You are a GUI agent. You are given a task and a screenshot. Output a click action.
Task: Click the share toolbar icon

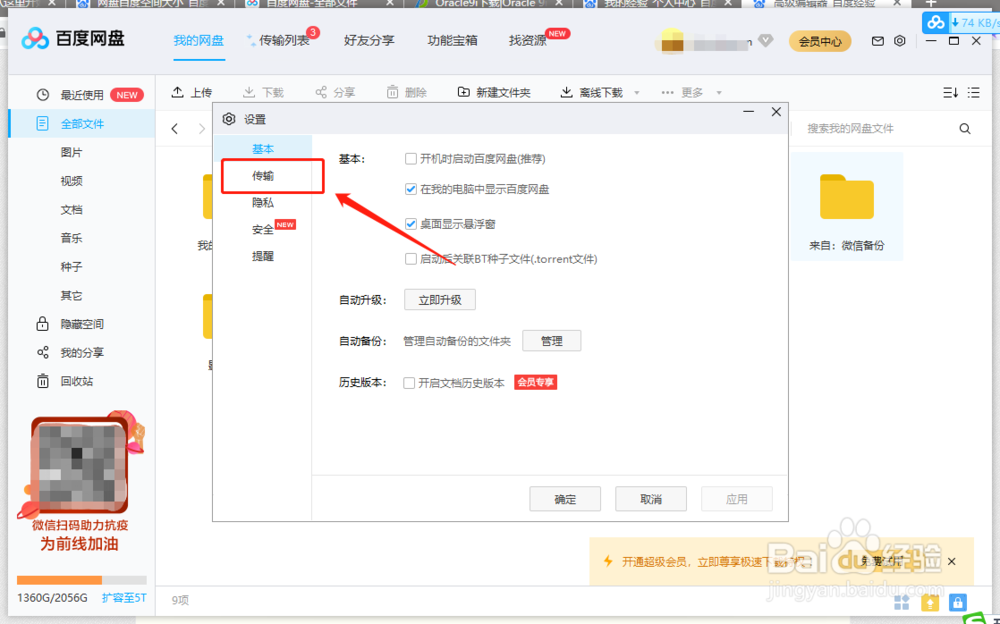click(321, 92)
